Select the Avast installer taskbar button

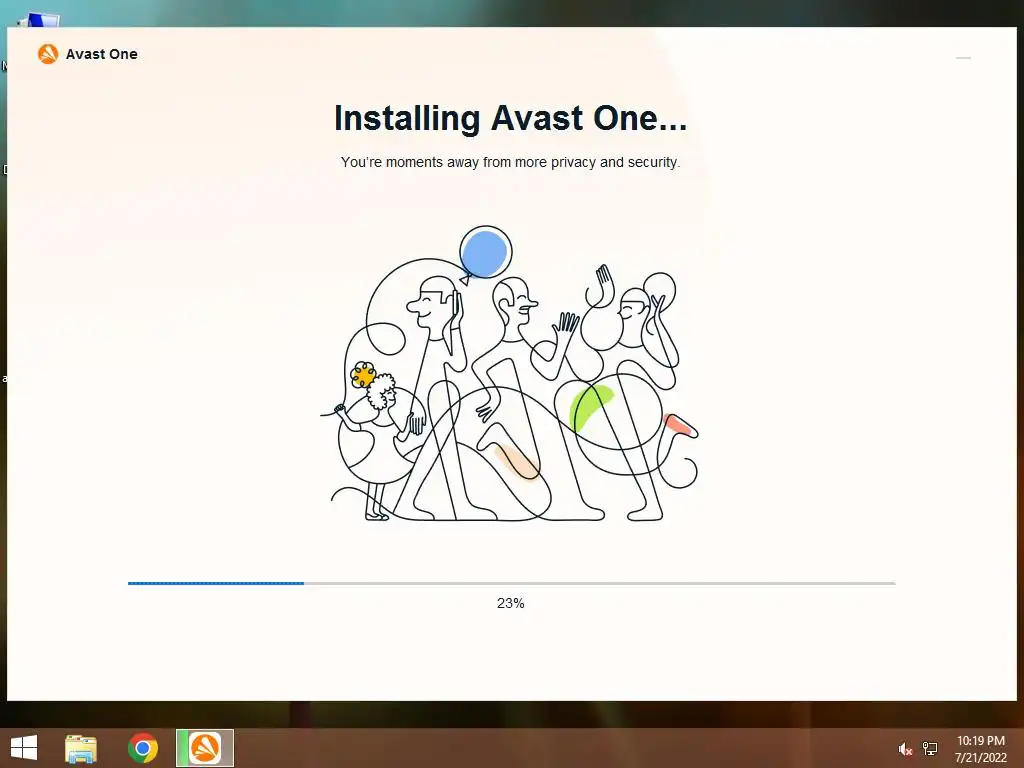click(205, 748)
